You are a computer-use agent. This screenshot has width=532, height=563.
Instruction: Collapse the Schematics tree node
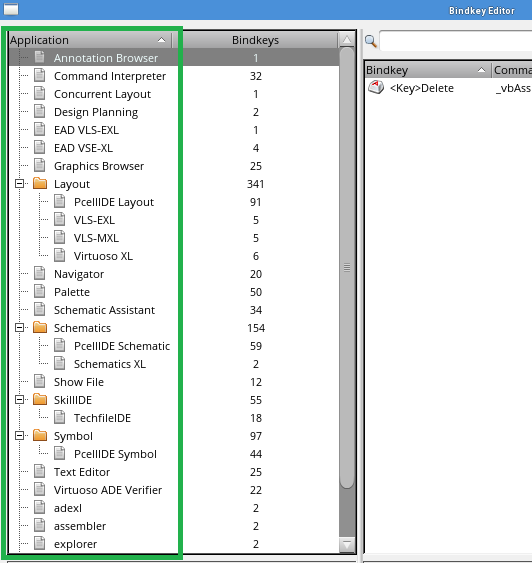(19, 327)
